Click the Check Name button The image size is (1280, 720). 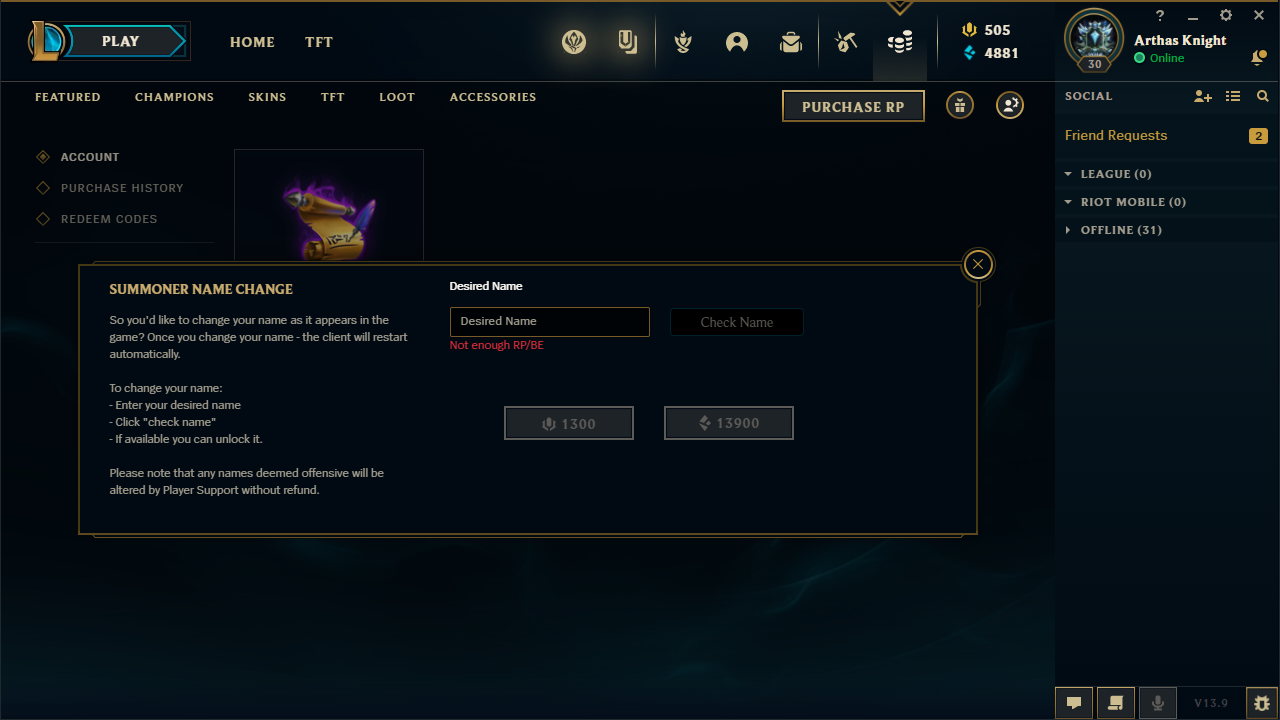pos(737,322)
